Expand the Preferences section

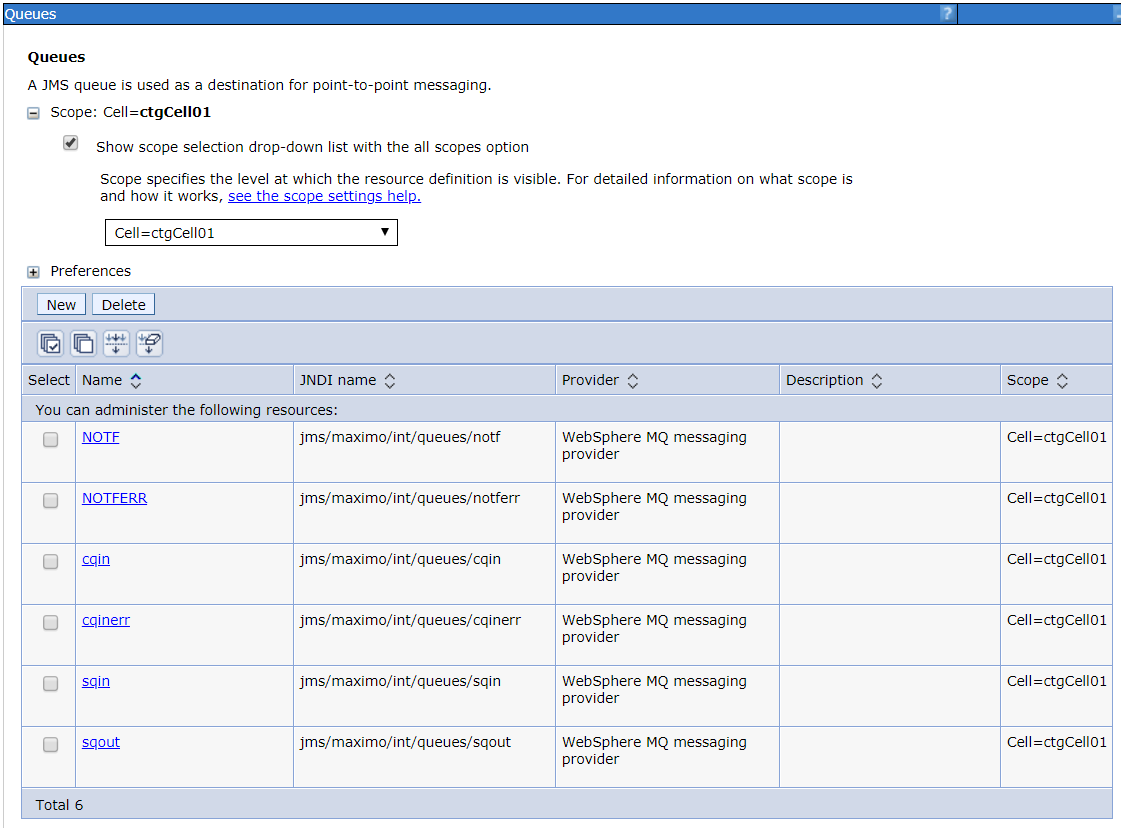click(33, 272)
